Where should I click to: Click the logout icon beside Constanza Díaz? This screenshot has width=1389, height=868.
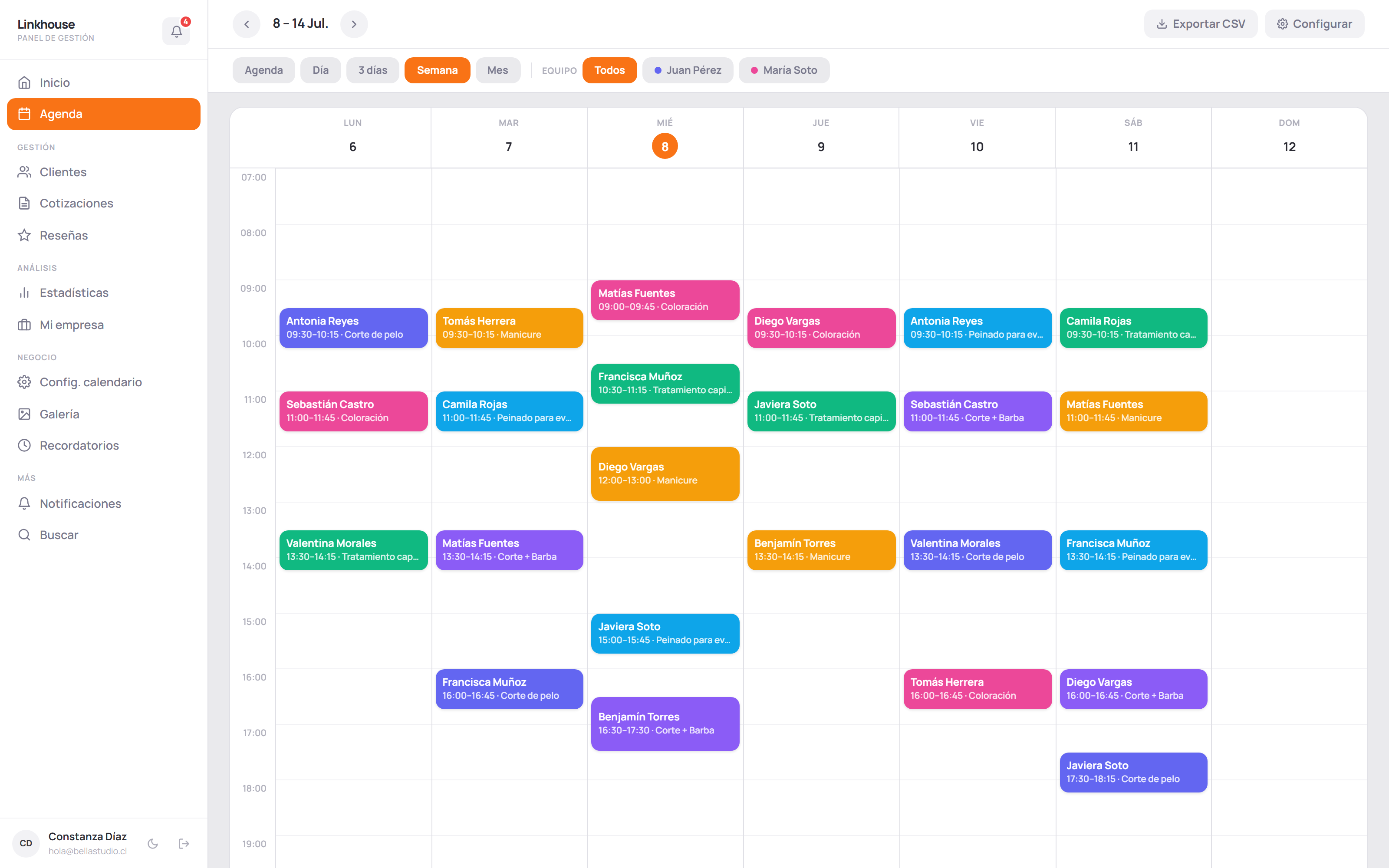pyautogui.click(x=184, y=843)
